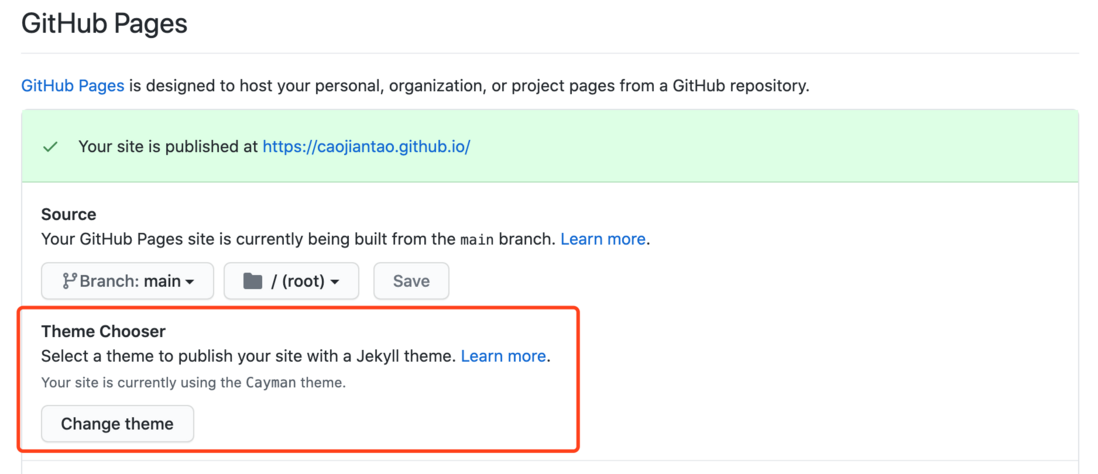Click the green checkmark success icon
The image size is (1098, 474).
[50, 148]
